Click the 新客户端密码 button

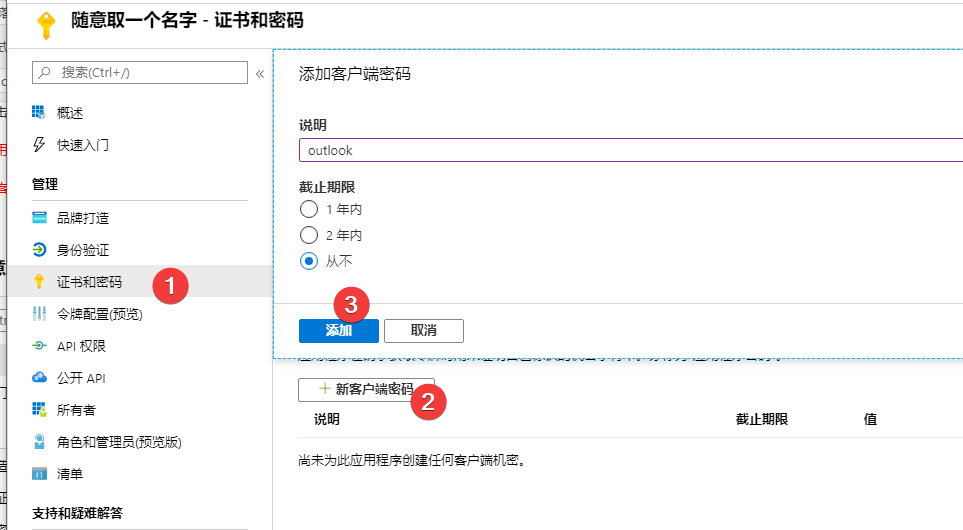click(366, 389)
